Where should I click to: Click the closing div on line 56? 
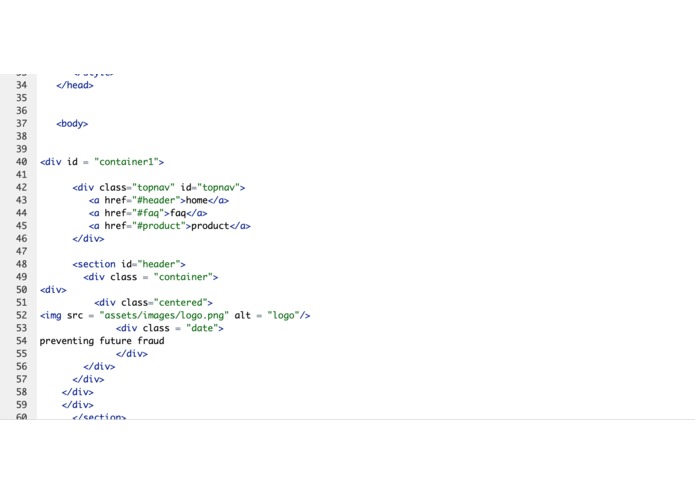tap(99, 366)
